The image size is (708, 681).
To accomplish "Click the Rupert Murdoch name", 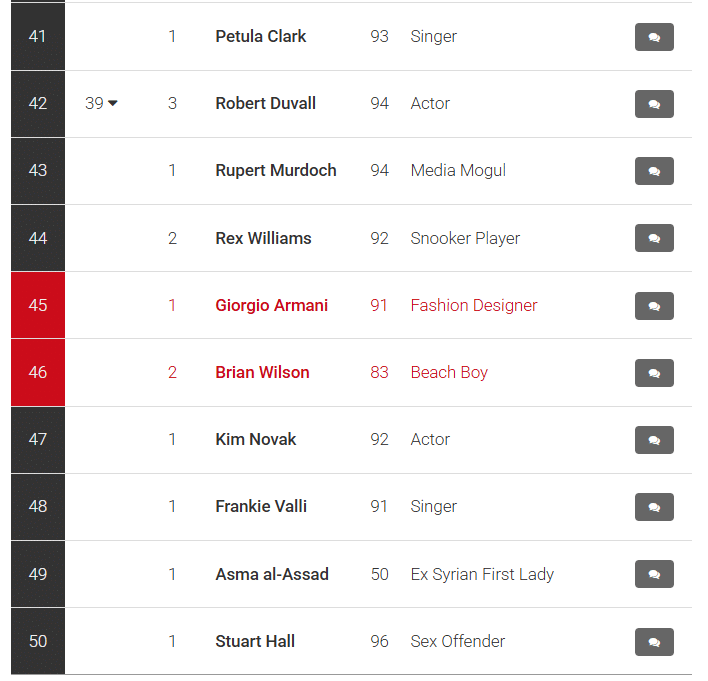I will click(x=275, y=170).
